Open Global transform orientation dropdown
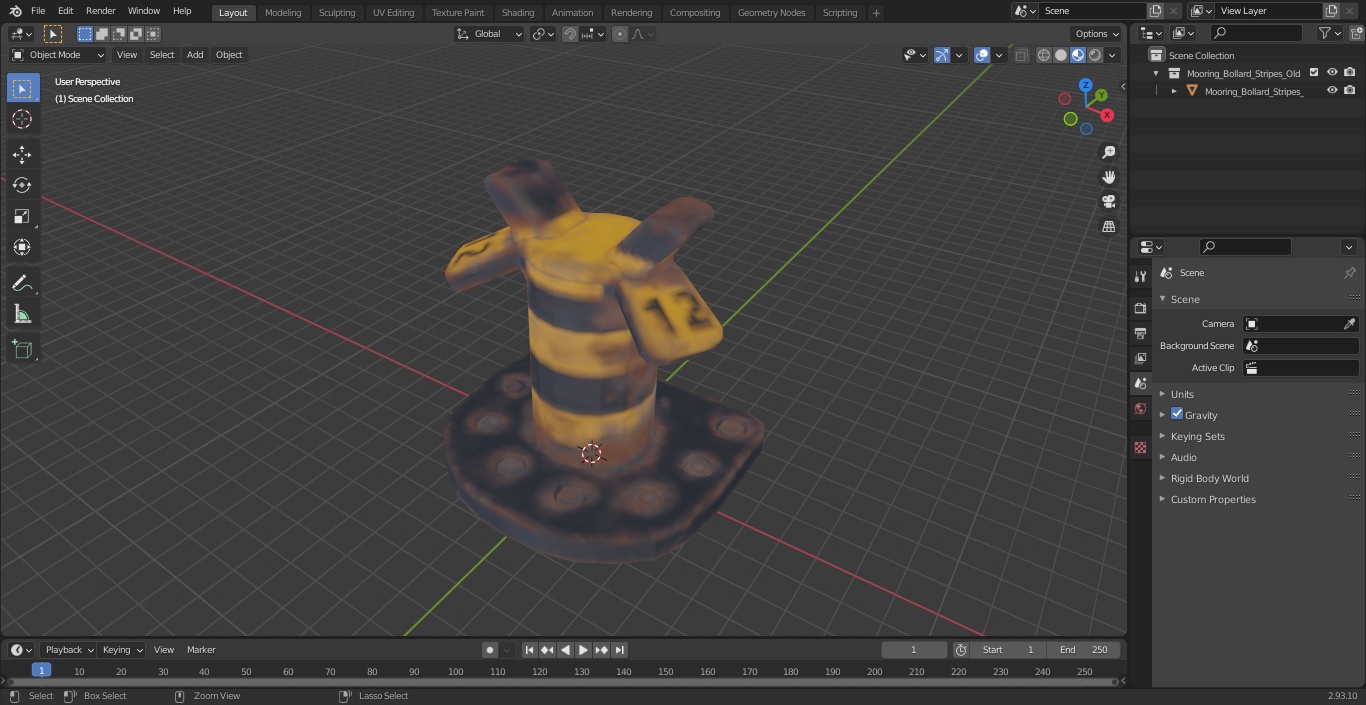The width and height of the screenshot is (1366, 705). coord(490,34)
